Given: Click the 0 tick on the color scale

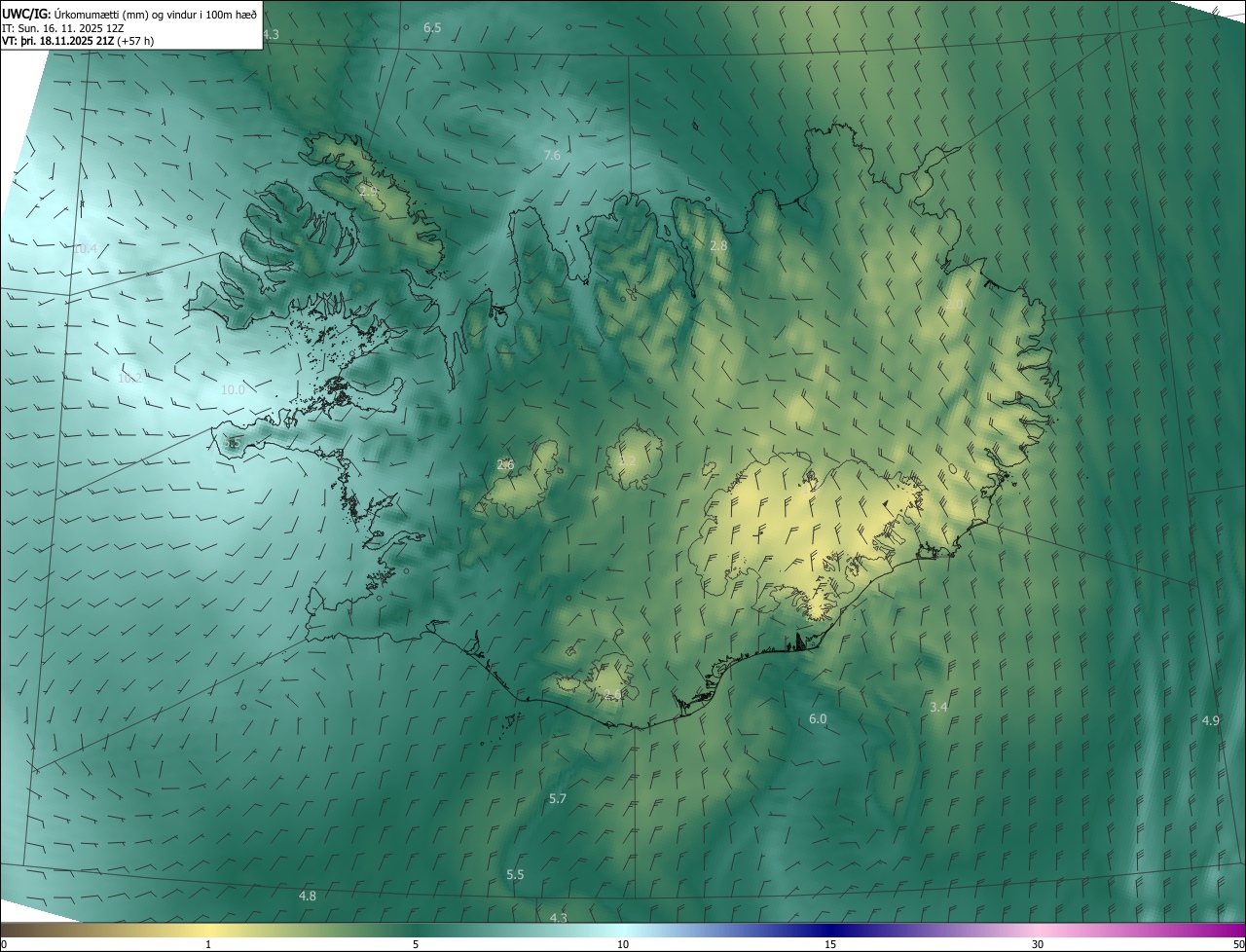Looking at the screenshot, I should pyautogui.click(x=4, y=945).
